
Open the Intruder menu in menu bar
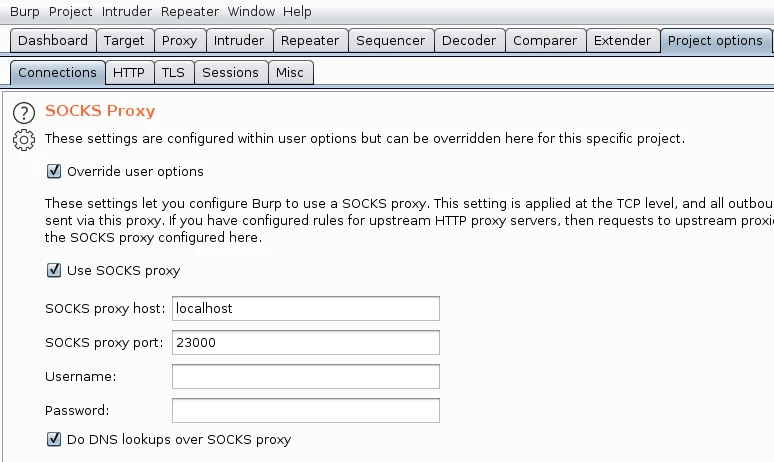click(127, 11)
